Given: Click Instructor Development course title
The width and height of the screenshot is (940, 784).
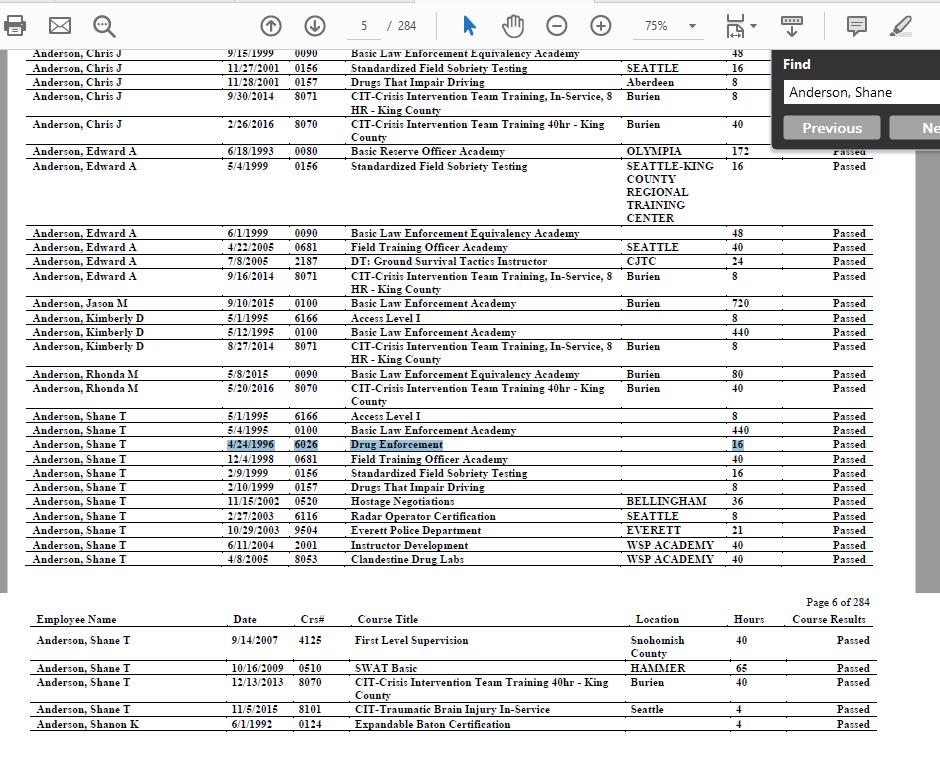Looking at the screenshot, I should (x=409, y=545).
